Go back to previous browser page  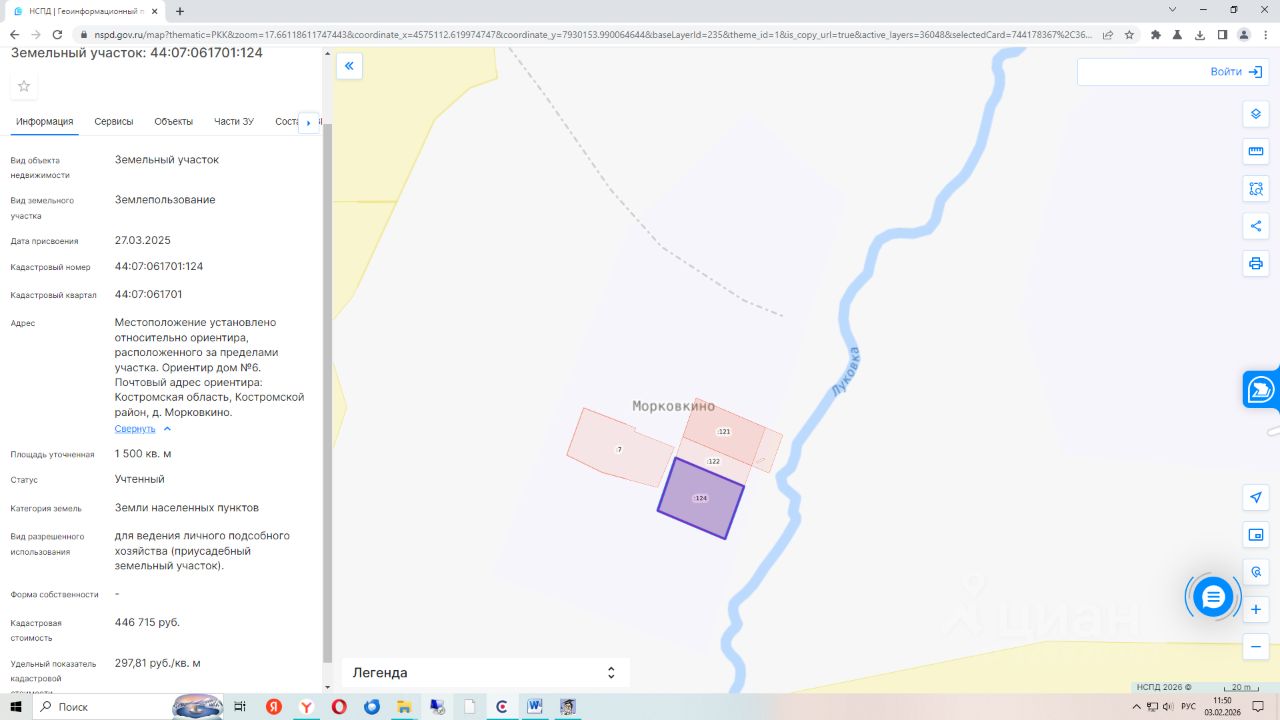[x=14, y=35]
